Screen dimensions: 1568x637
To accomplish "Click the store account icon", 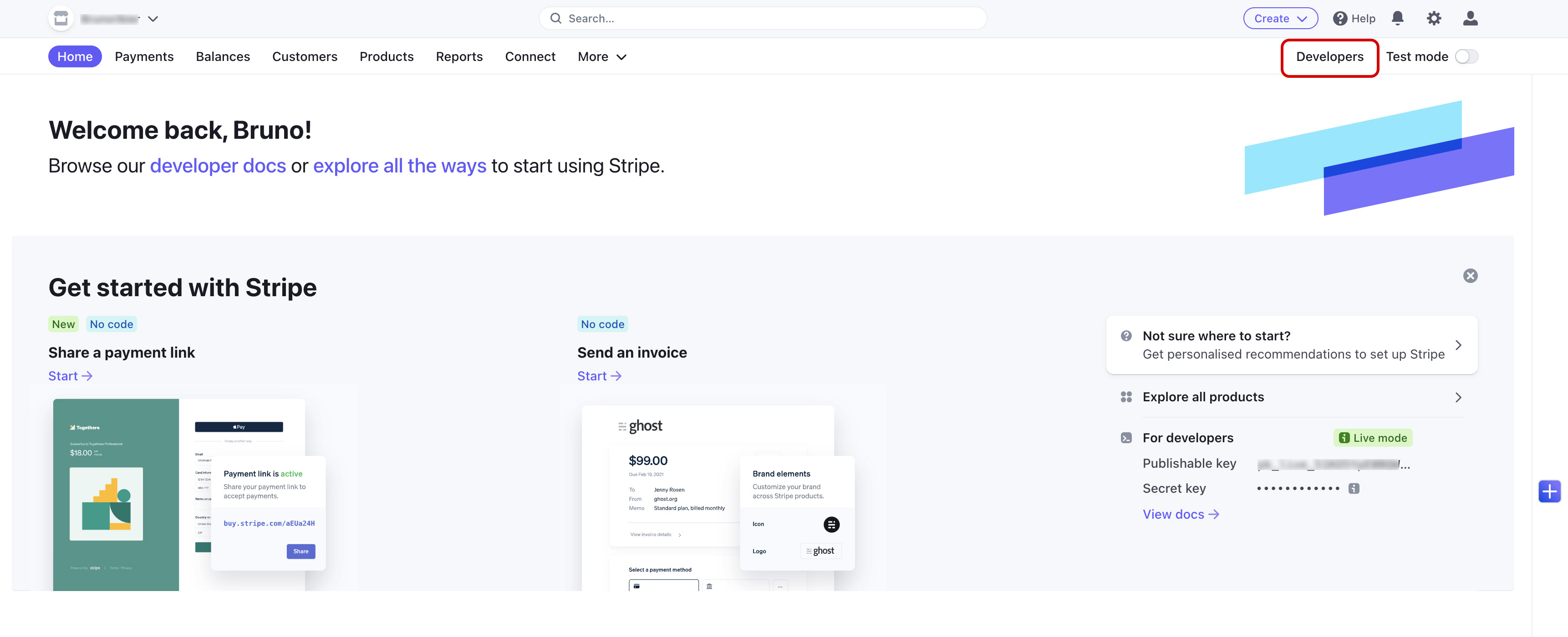I will point(61,18).
